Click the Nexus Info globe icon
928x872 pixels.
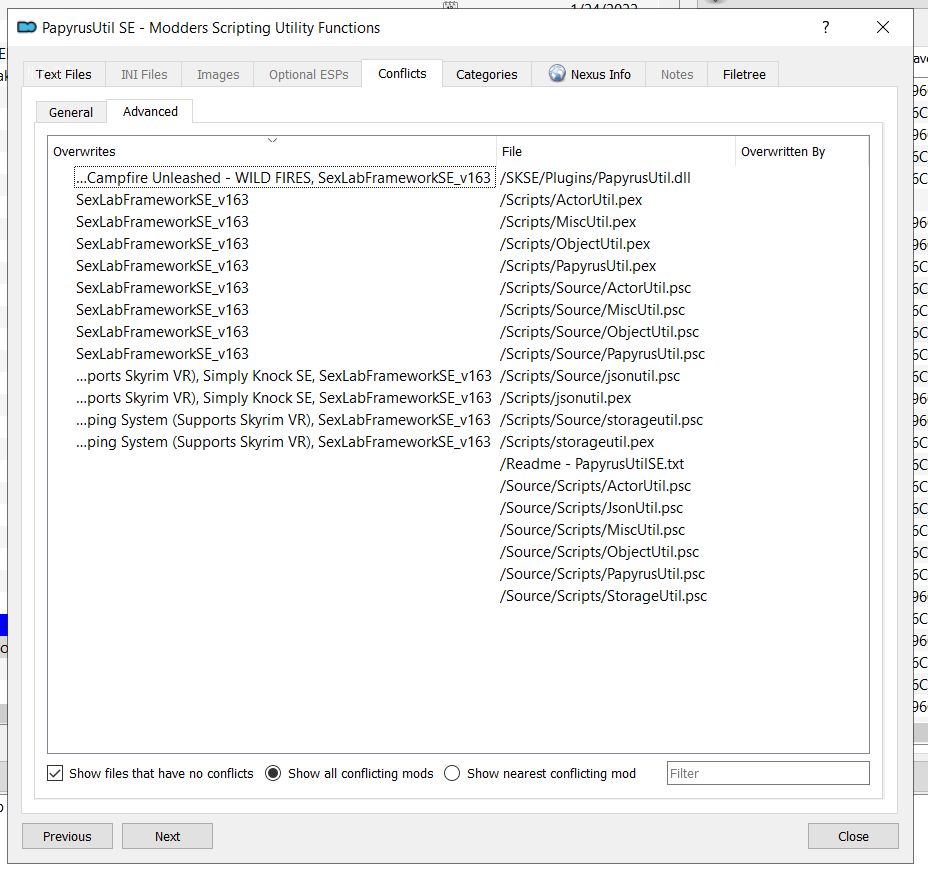pos(557,73)
